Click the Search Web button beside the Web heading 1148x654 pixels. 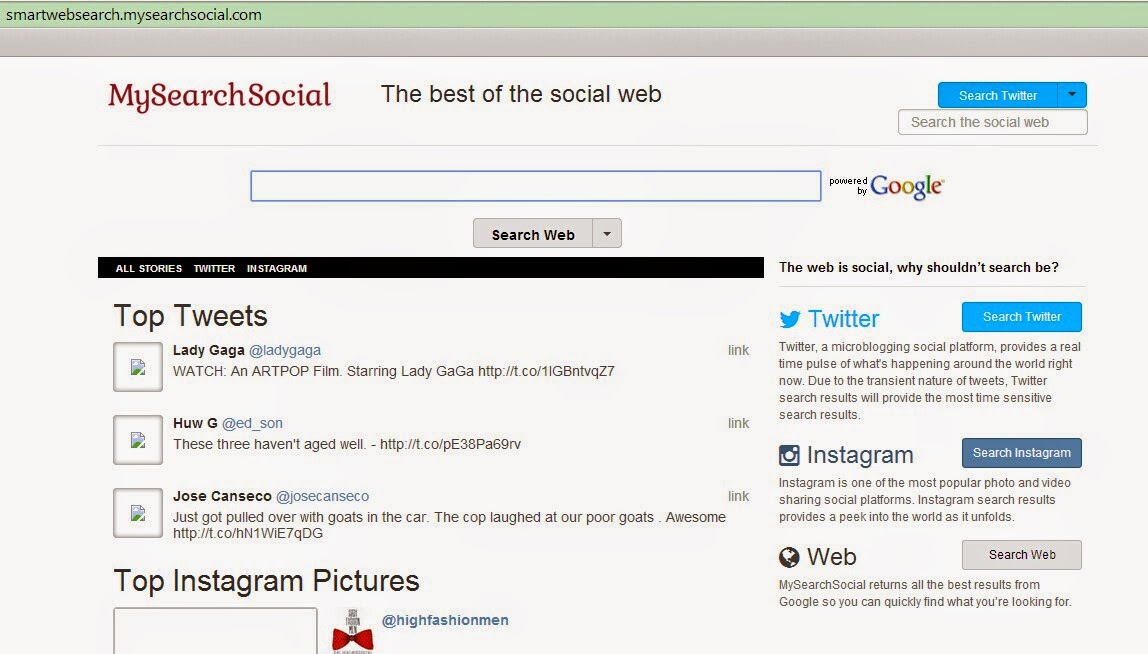1021,554
